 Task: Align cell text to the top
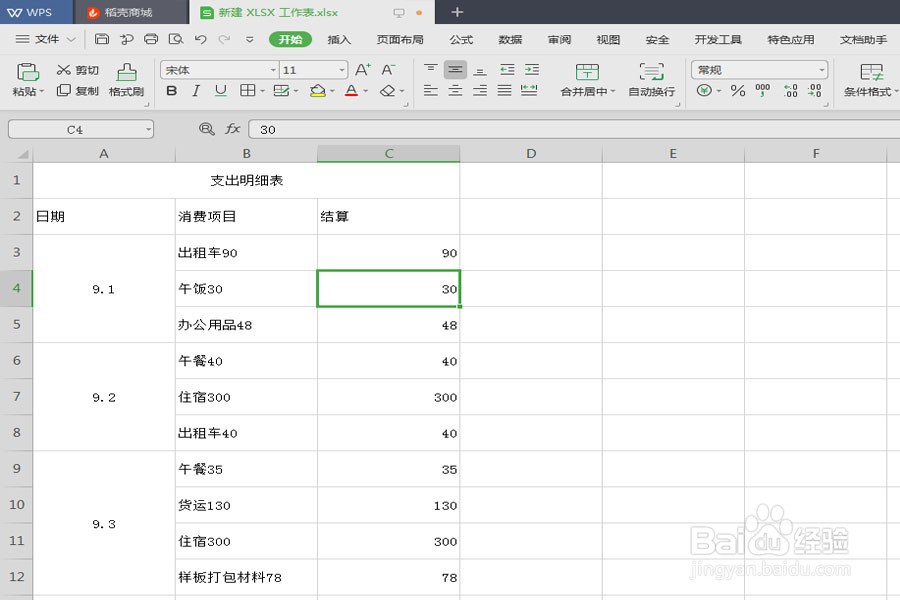(x=430, y=69)
